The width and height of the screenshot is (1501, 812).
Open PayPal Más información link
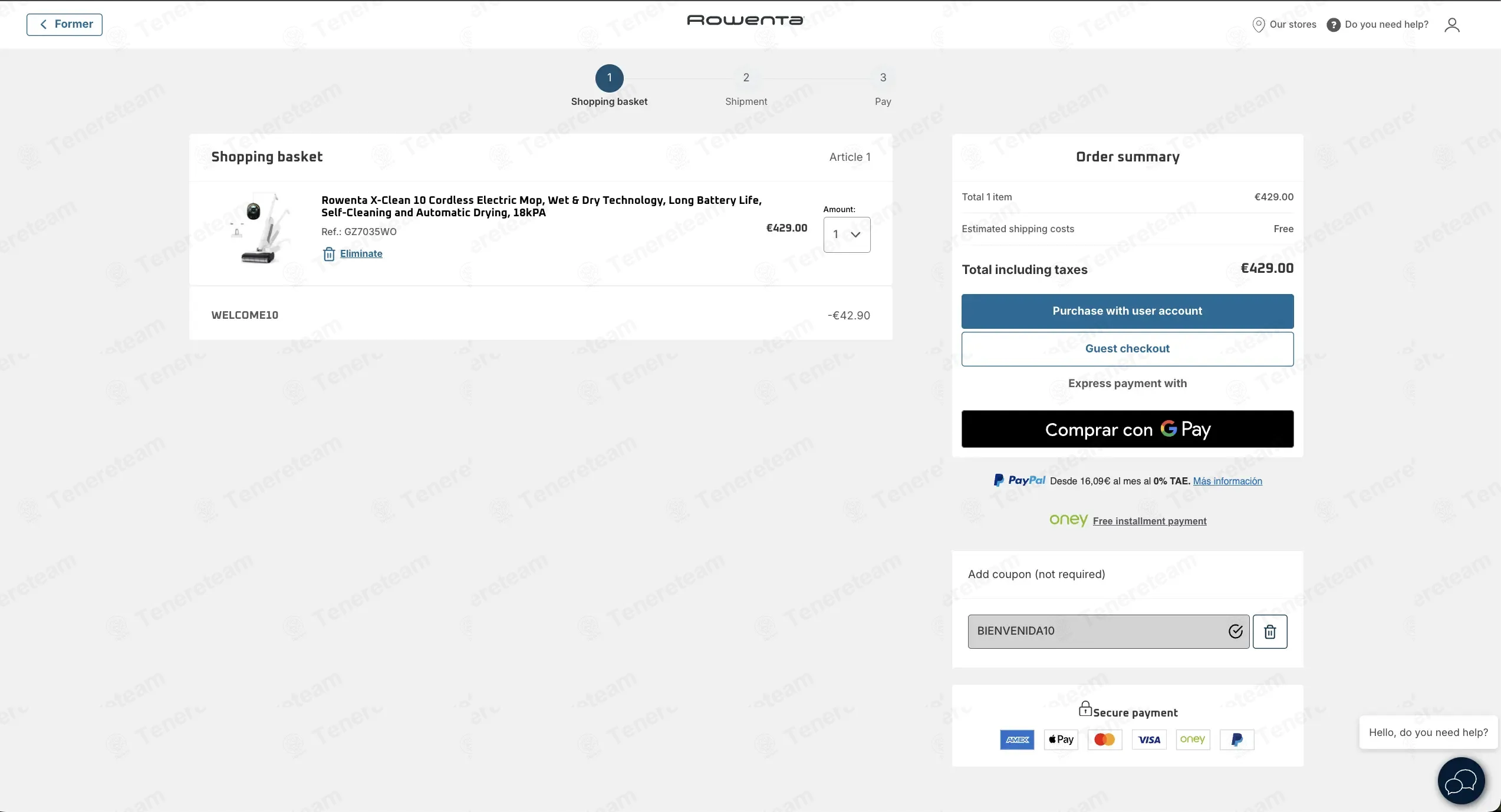1227,481
